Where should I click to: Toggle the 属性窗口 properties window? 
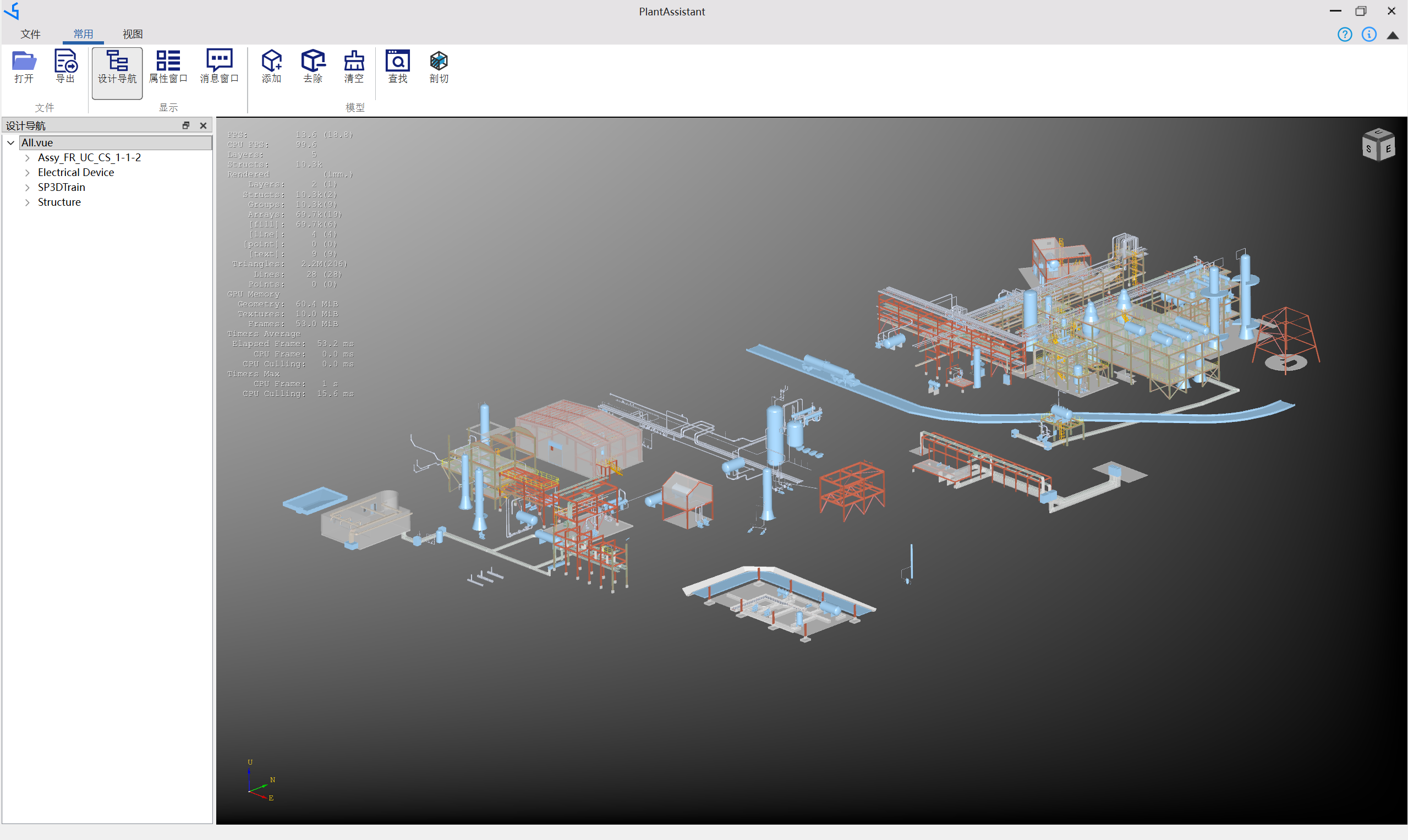[x=168, y=66]
